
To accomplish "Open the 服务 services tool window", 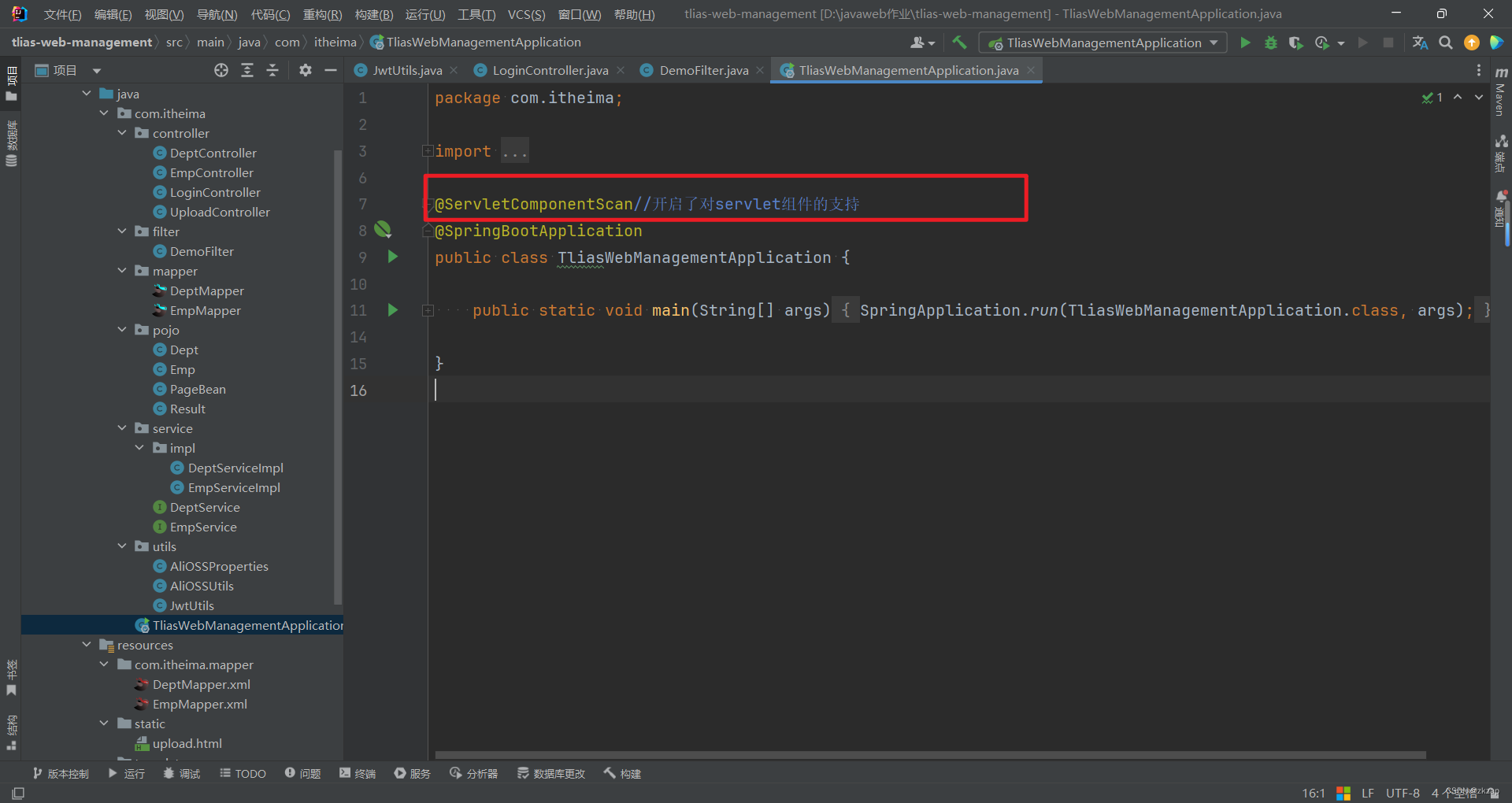I will tap(413, 774).
